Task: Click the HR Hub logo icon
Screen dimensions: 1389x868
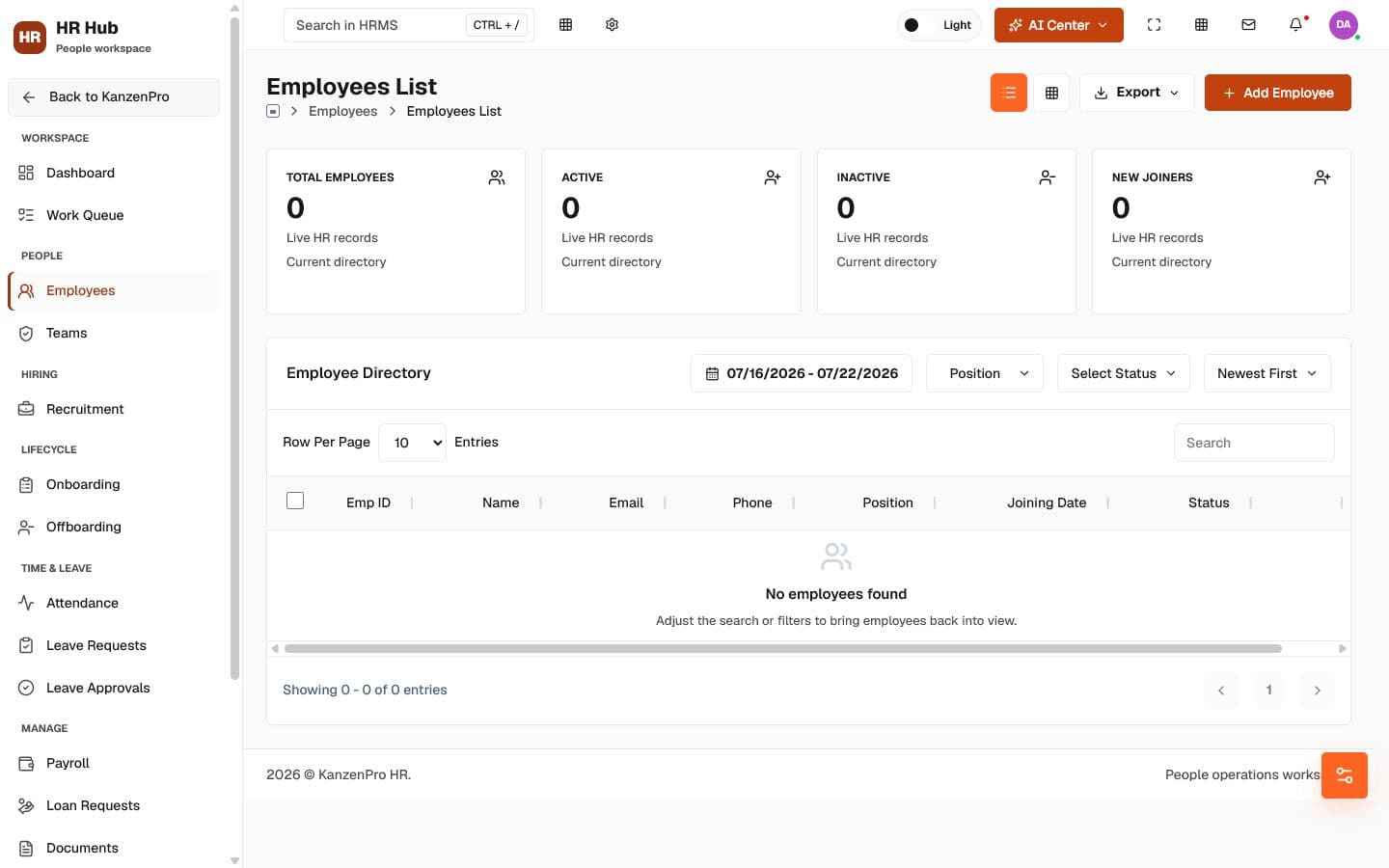Action: 30,37
